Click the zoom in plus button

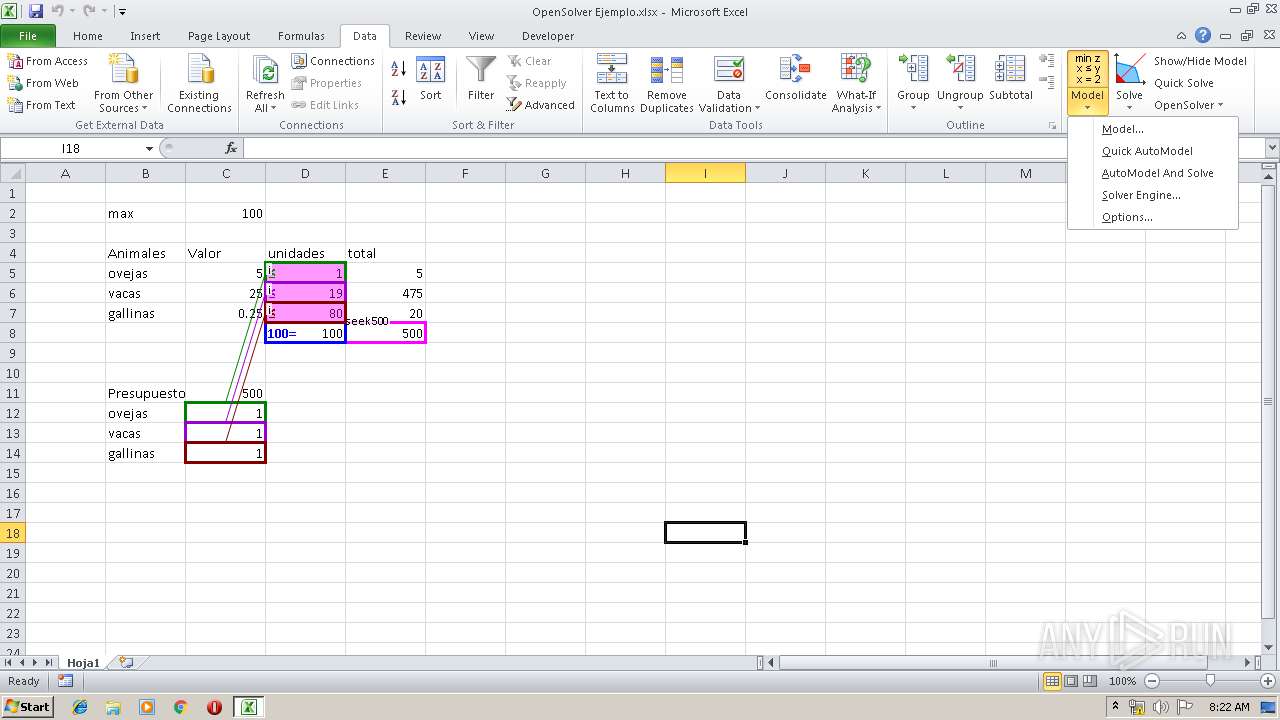[1268, 681]
